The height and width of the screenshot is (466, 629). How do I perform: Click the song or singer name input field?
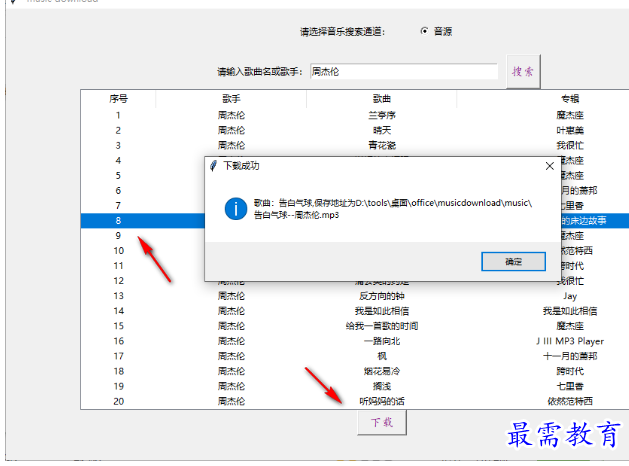point(404,72)
